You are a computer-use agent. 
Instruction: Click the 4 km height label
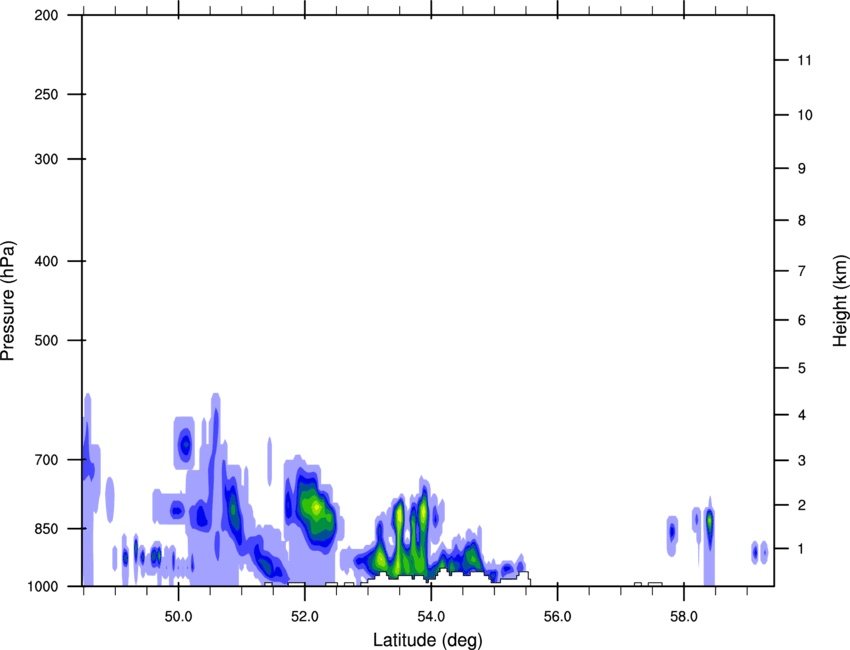[x=802, y=415]
